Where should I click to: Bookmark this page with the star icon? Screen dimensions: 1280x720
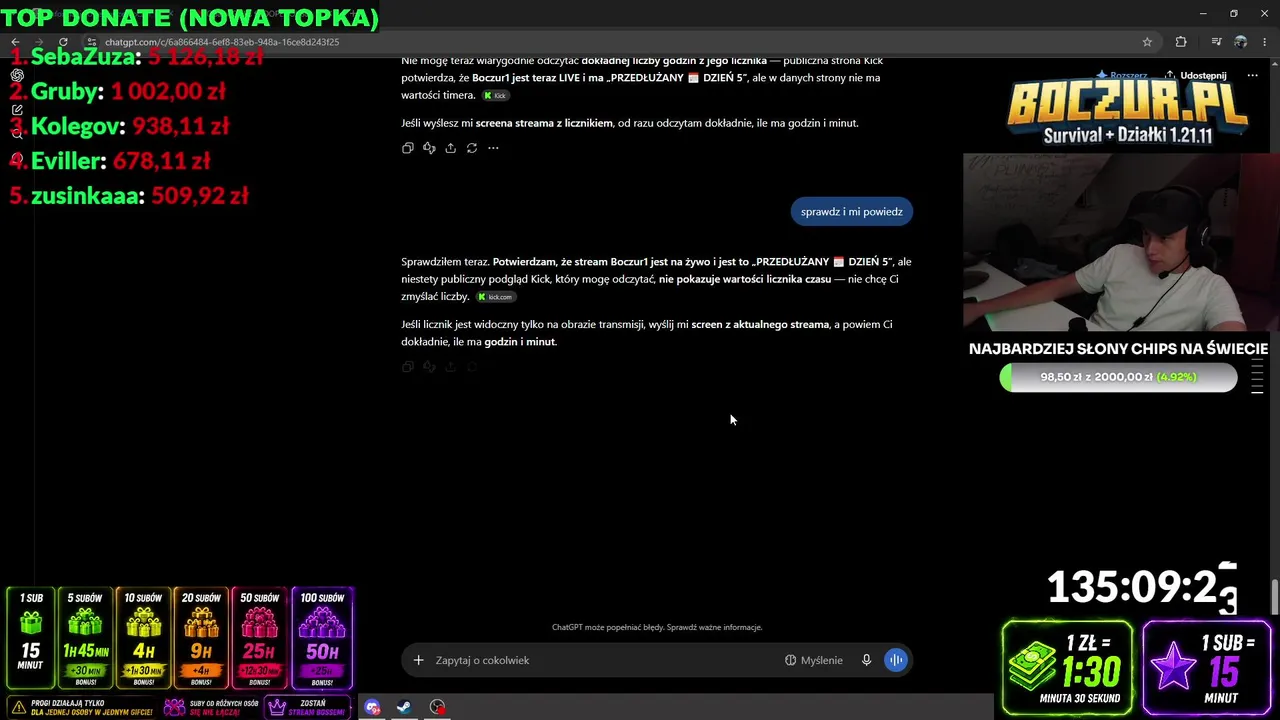click(x=1147, y=42)
